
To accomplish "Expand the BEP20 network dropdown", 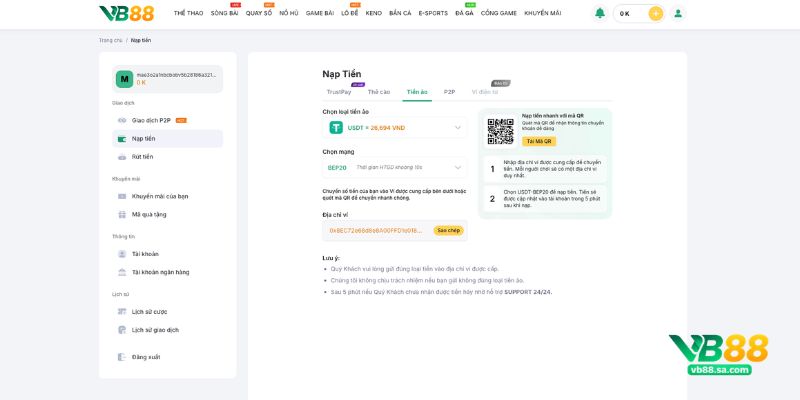I will tap(395, 167).
